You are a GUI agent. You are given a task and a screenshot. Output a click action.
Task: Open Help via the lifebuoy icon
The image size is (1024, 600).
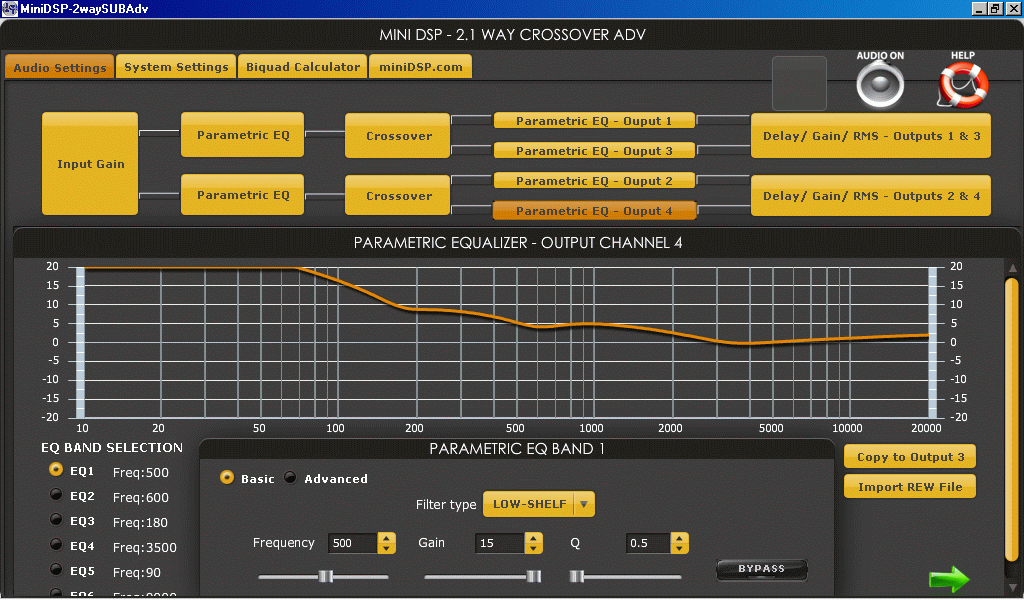pos(963,85)
